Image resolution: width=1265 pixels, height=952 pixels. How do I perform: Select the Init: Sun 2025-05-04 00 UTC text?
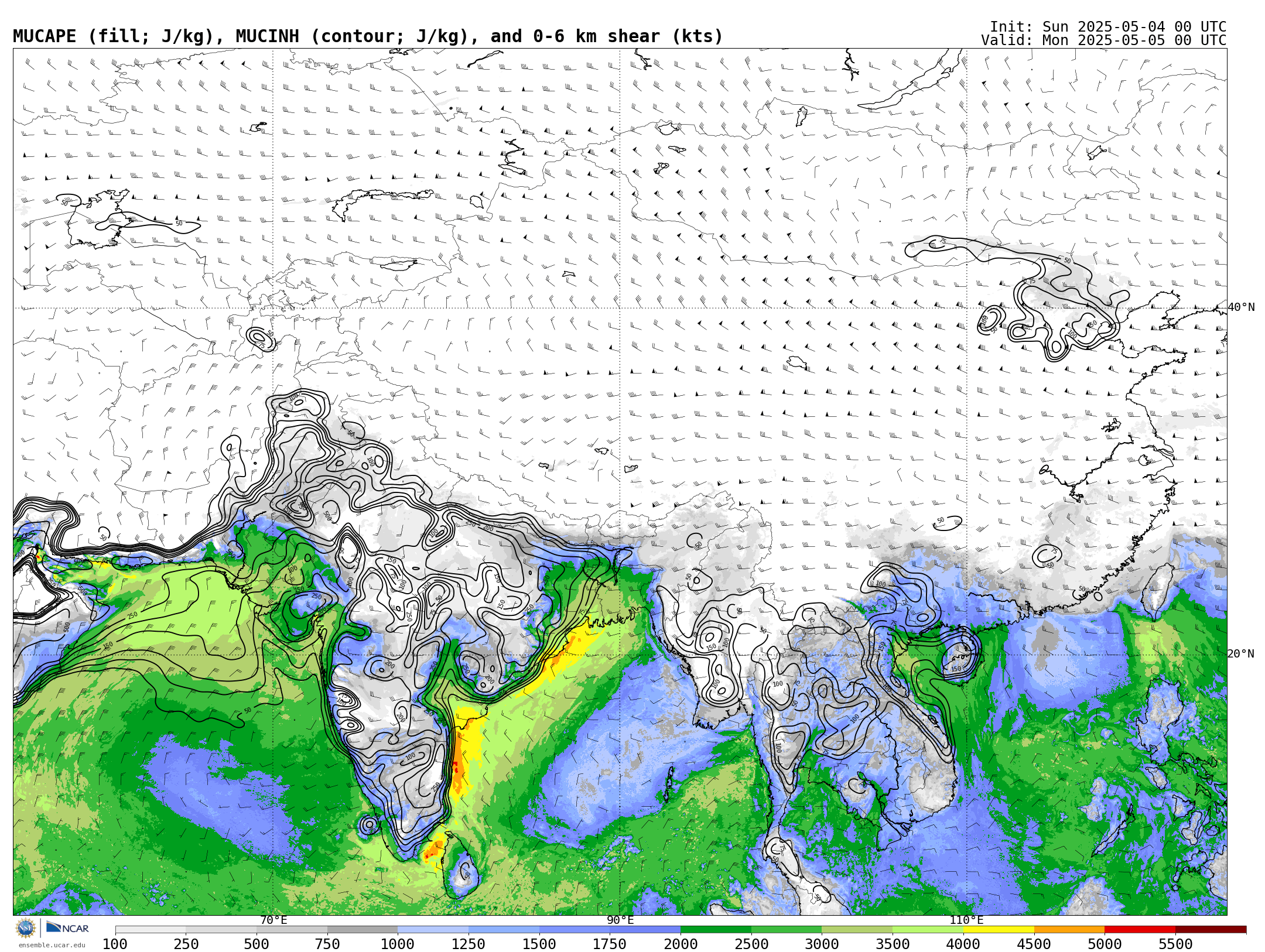1108,27
